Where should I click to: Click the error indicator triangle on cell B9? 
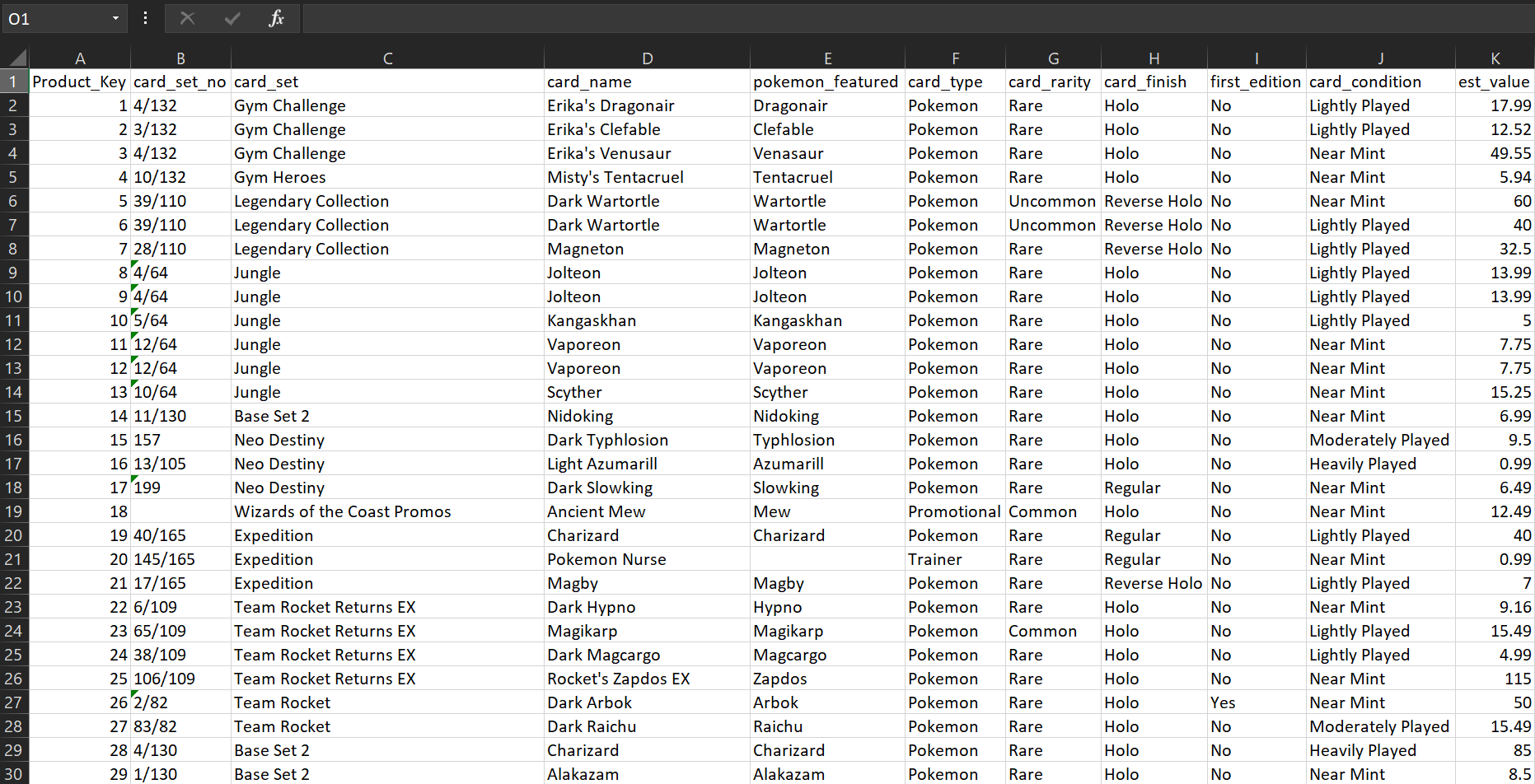[x=134, y=265]
